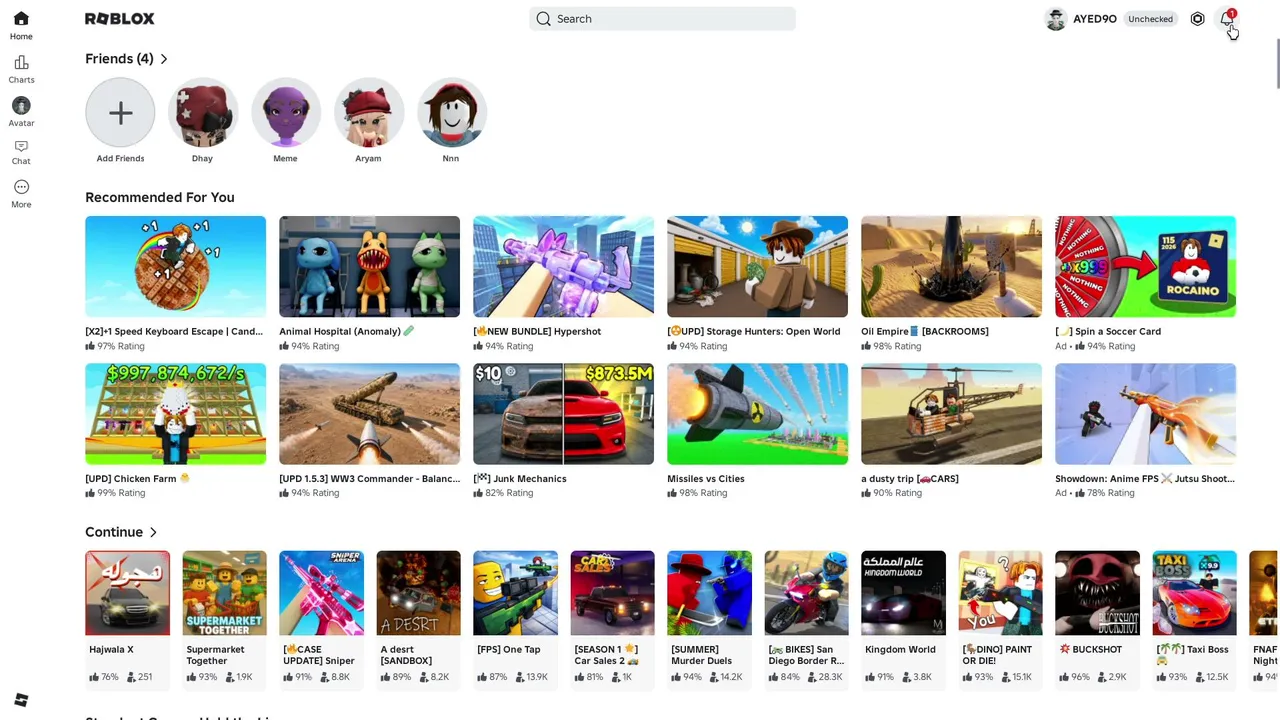Viewport: 1280px width, 720px height.
Task: Open the Car Sales 2 SEASON 1 thumbnail
Action: [x=612, y=593]
